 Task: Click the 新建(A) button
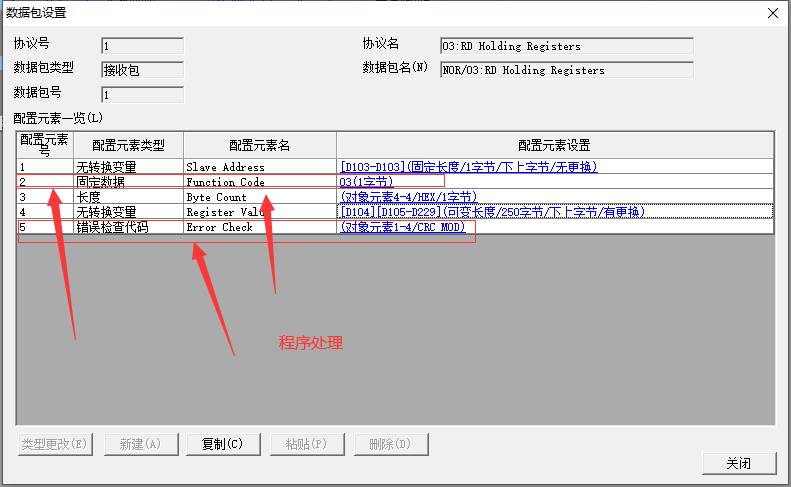[140, 444]
